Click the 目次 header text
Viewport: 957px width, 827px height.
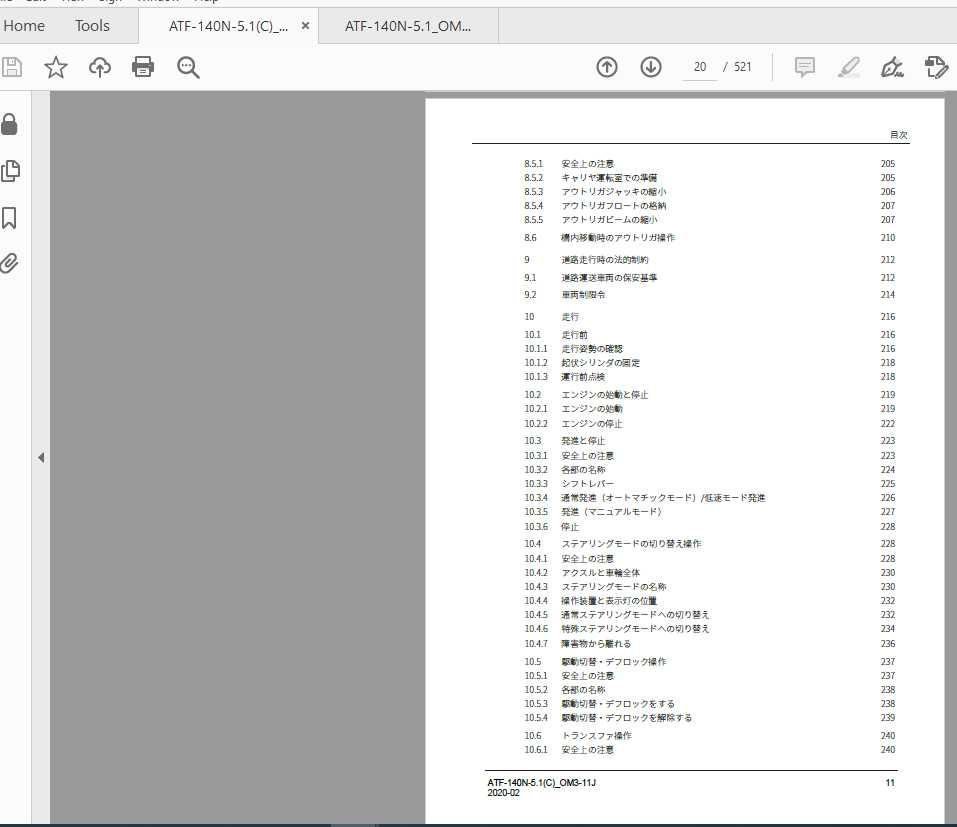(898, 135)
